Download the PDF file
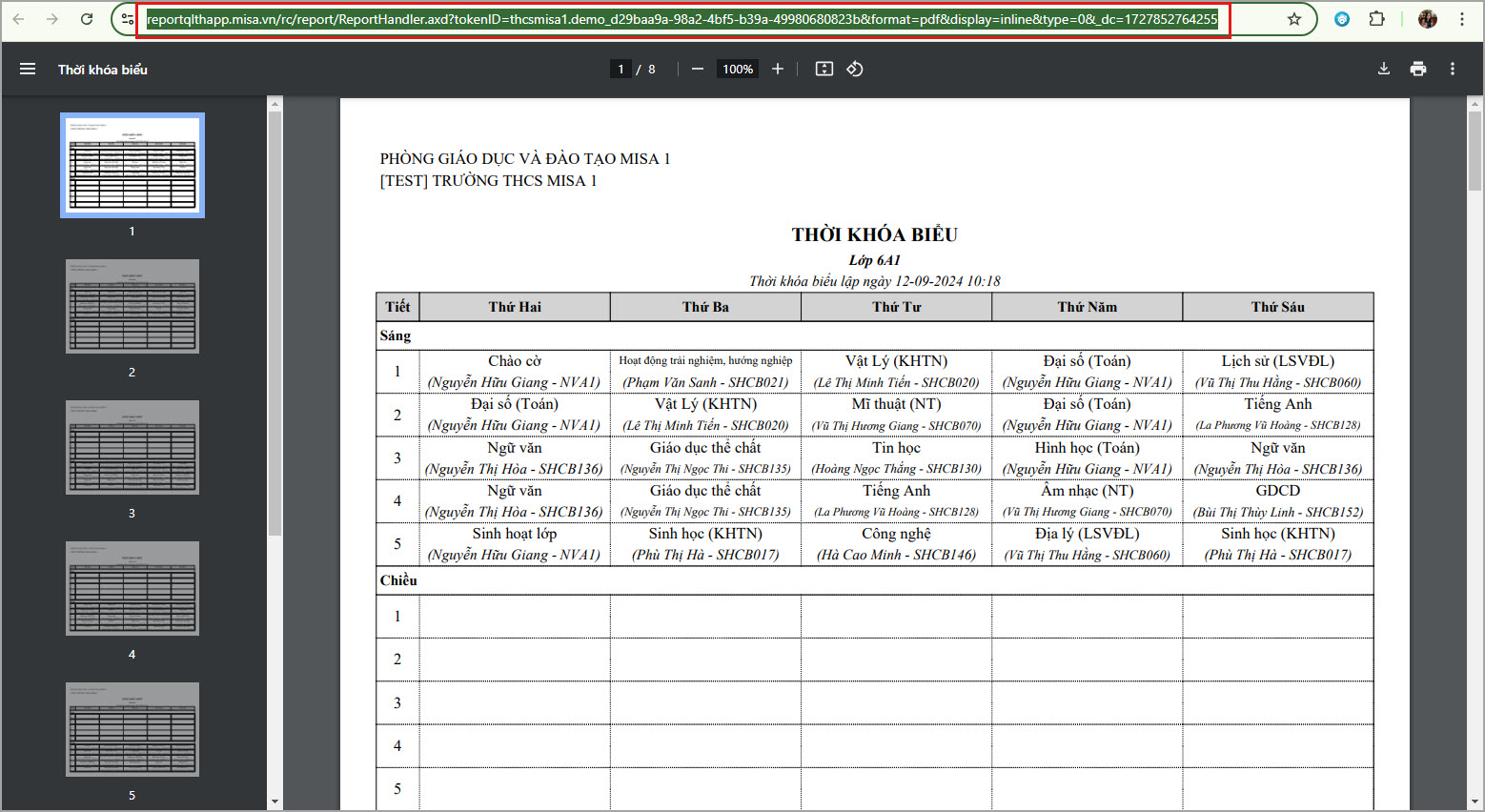Viewport: 1485px width, 812px height. 1384,69
